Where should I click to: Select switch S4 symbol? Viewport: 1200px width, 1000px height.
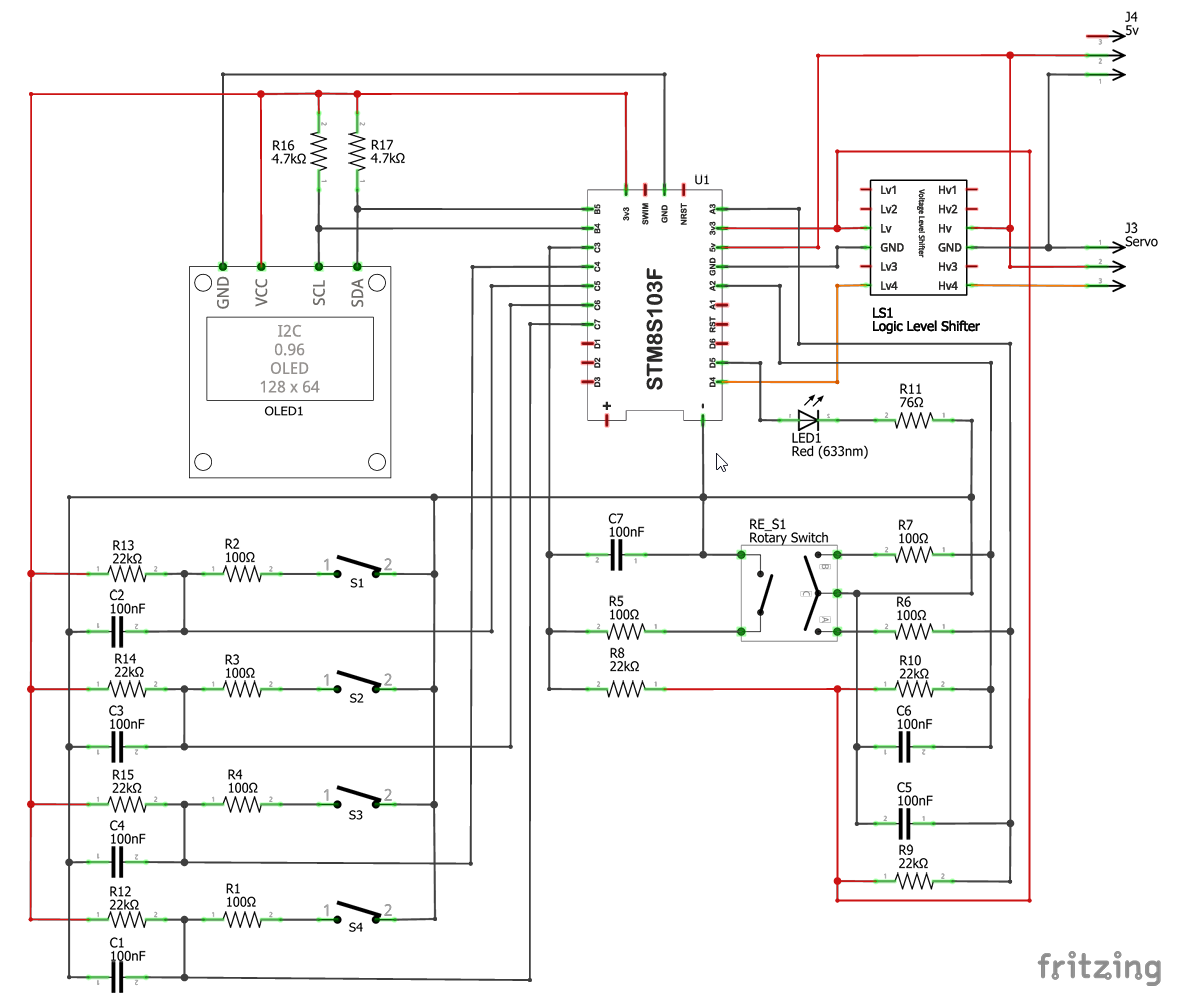click(x=357, y=912)
